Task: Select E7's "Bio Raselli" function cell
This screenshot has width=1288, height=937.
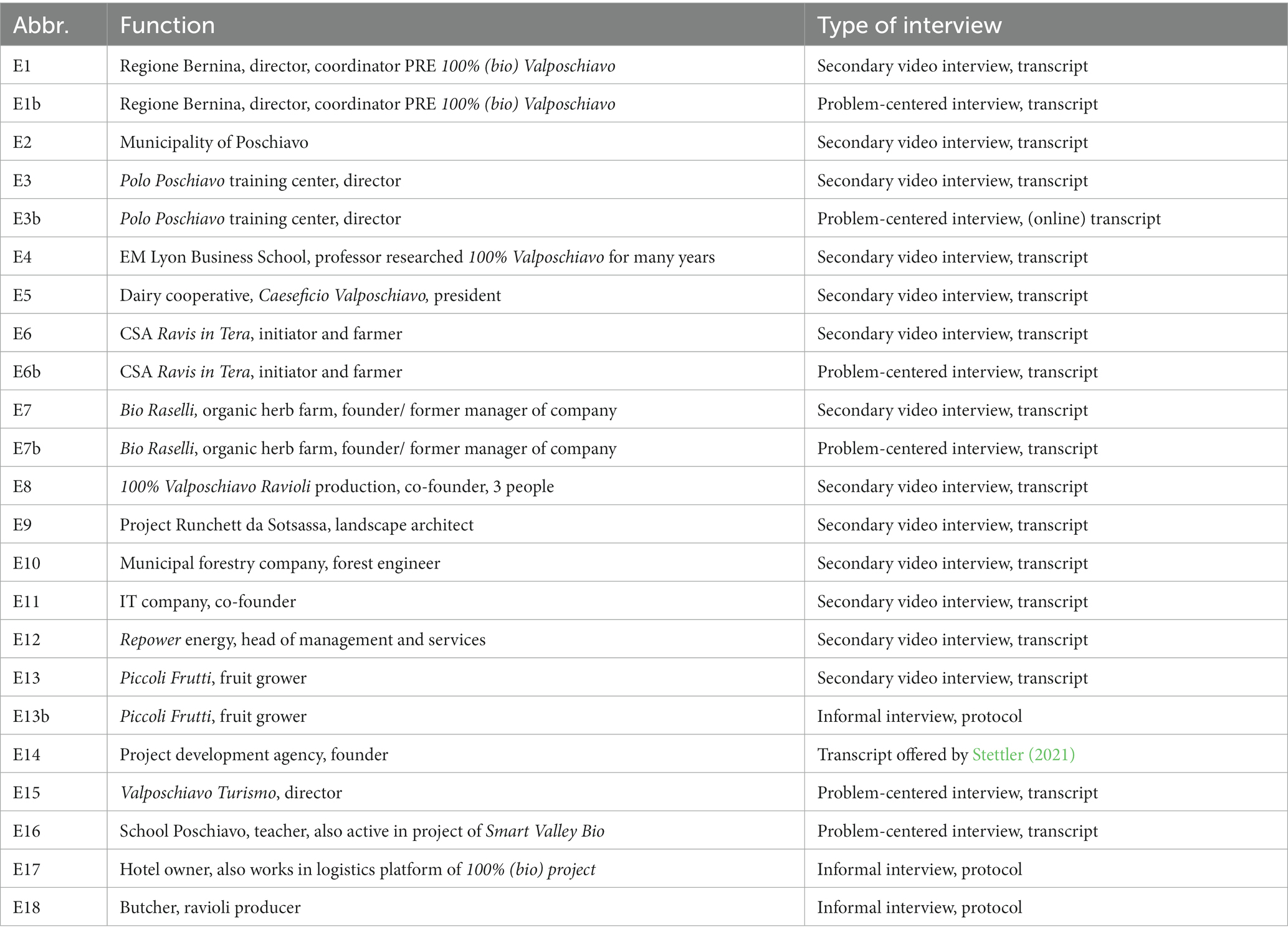Action: (x=456, y=410)
